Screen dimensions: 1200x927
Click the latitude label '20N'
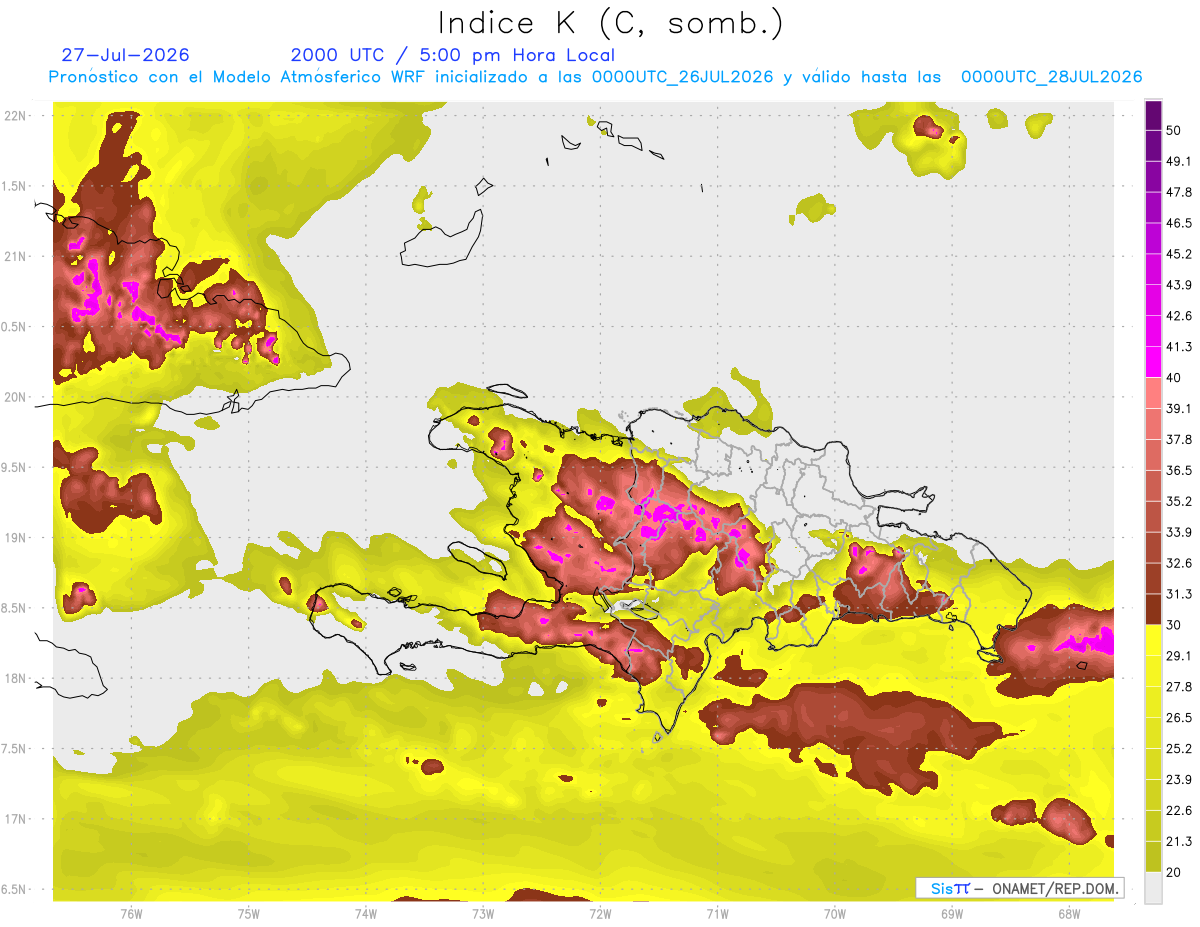(x=16, y=397)
